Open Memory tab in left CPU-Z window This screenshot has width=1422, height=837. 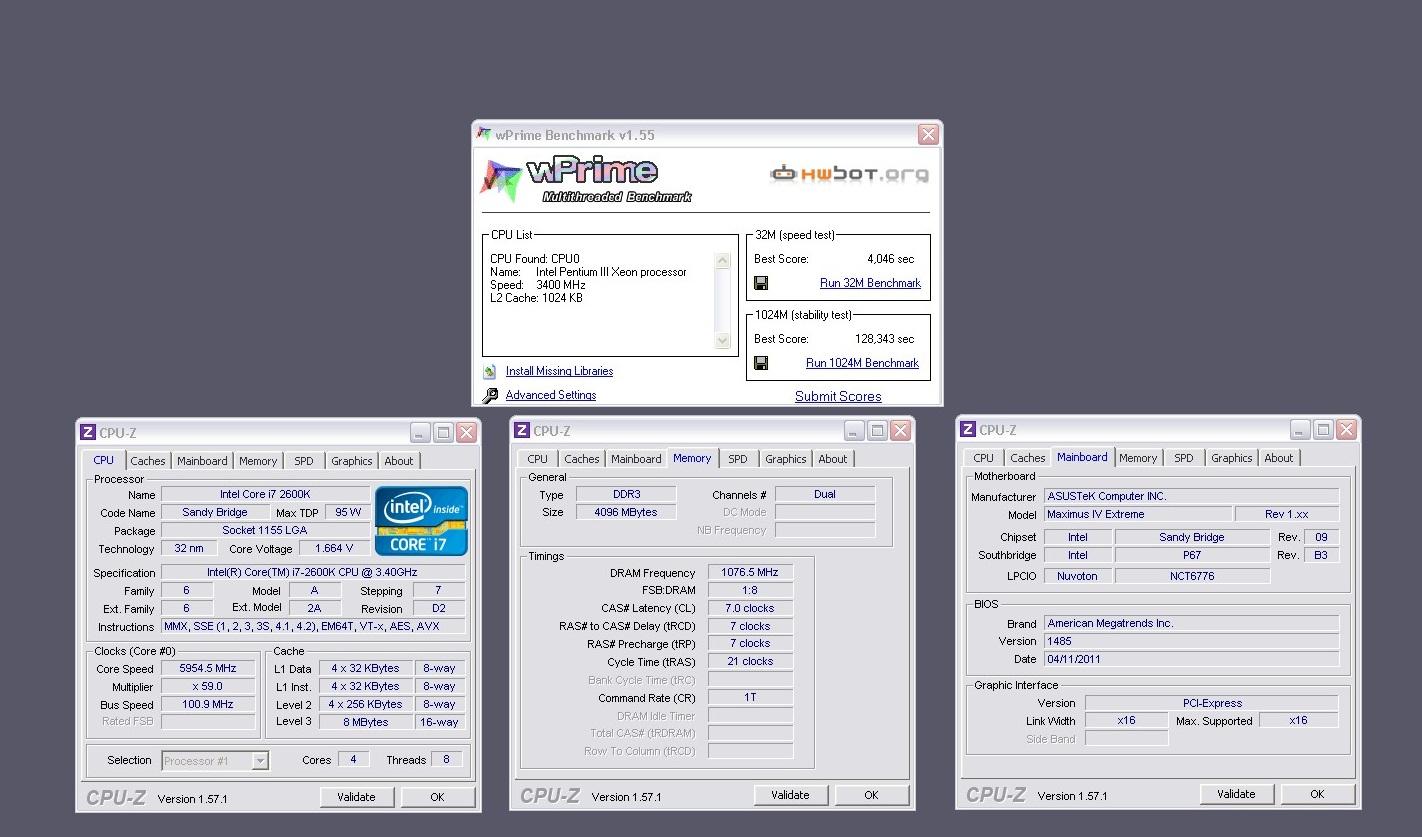pos(258,461)
